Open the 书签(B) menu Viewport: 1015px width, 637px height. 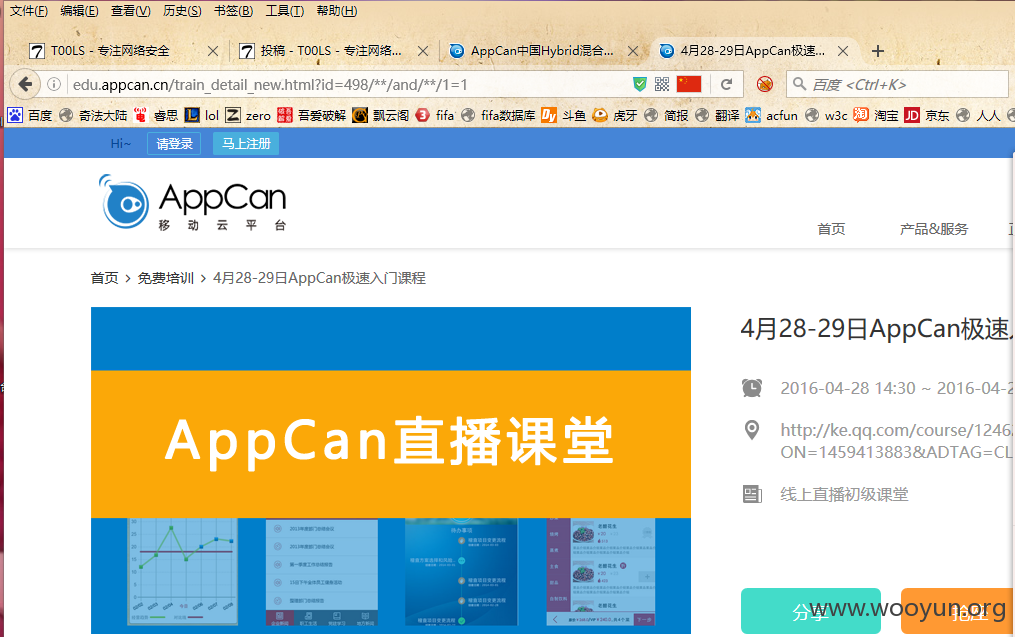click(233, 11)
